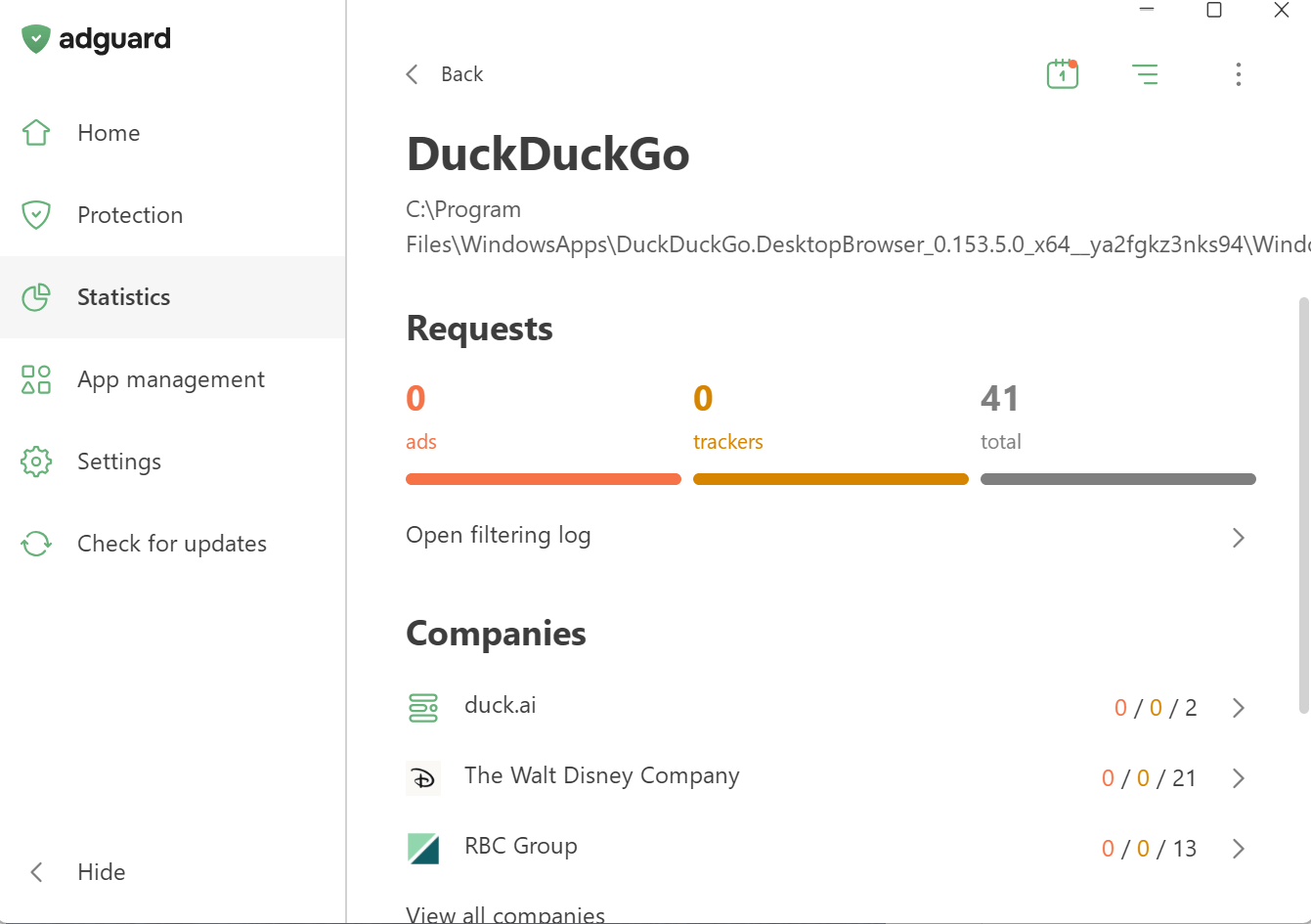Open Settings from the sidebar
The height and width of the screenshot is (924, 1311).
pos(118,462)
